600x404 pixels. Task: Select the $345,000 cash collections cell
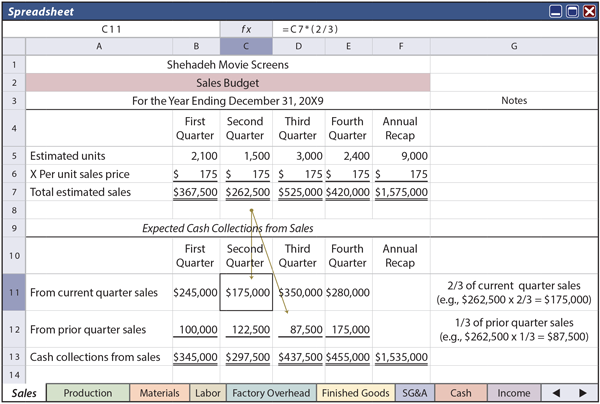point(196,357)
